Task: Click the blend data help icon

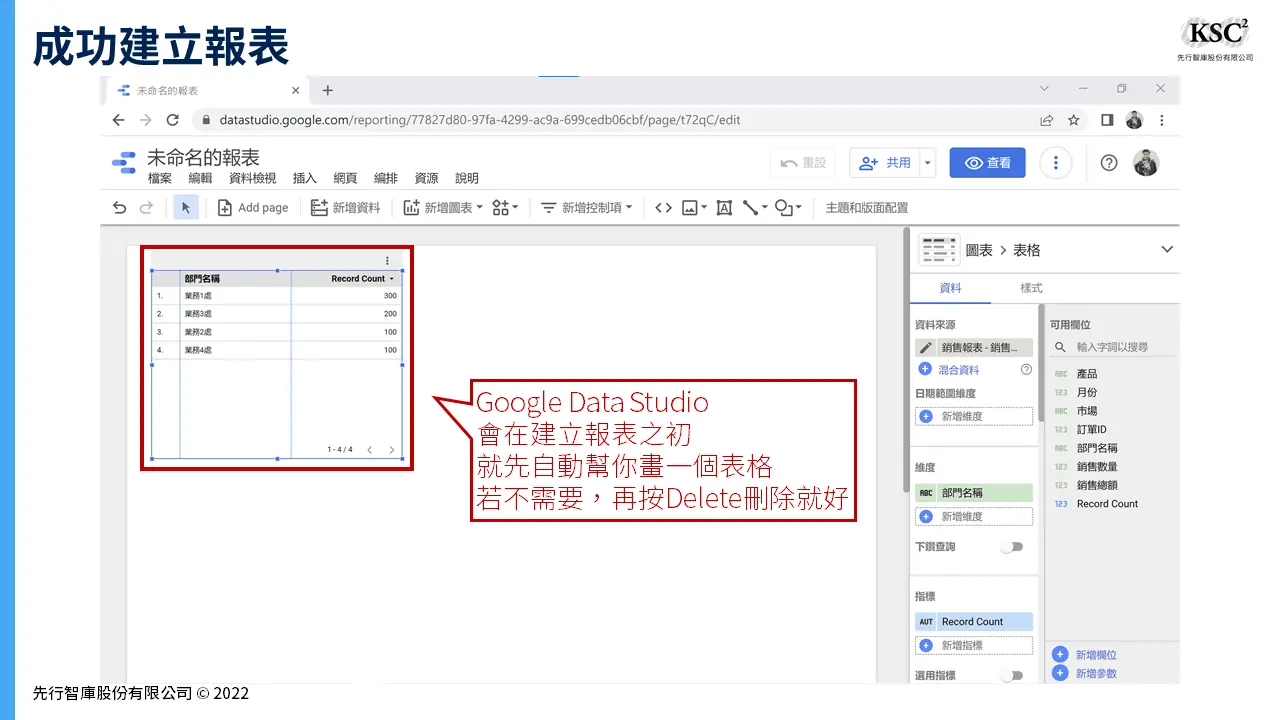Action: [1026, 370]
